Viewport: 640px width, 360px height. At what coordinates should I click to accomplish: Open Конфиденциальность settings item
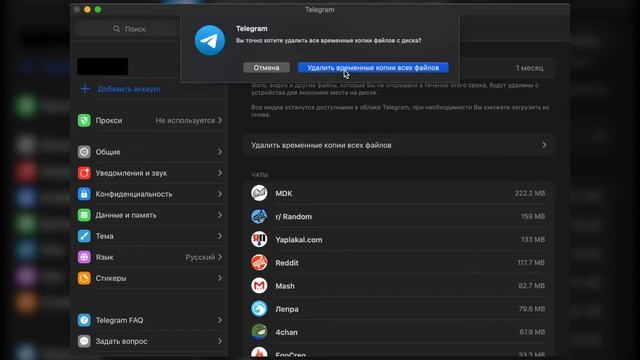click(150, 194)
